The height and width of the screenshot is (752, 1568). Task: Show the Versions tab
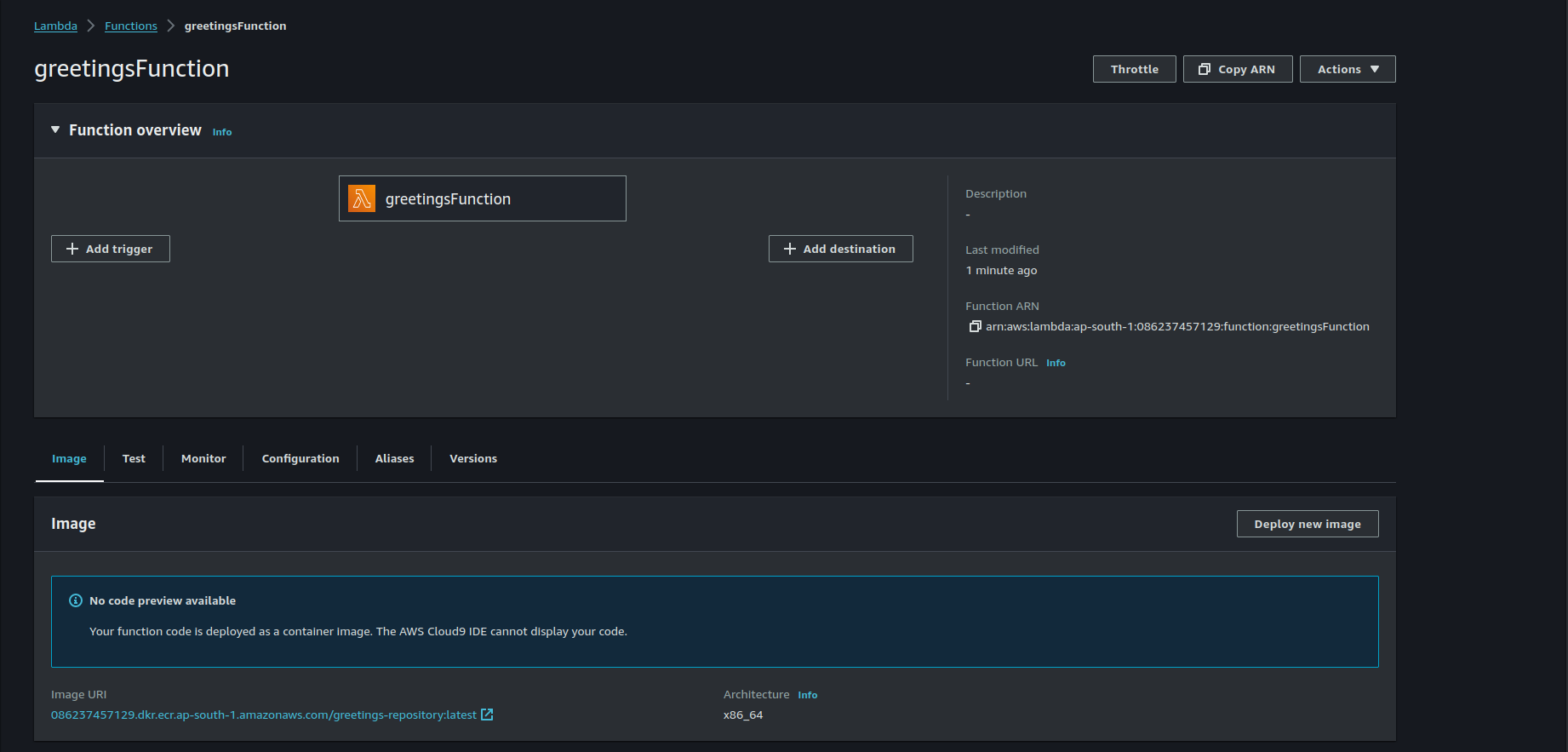(x=473, y=458)
